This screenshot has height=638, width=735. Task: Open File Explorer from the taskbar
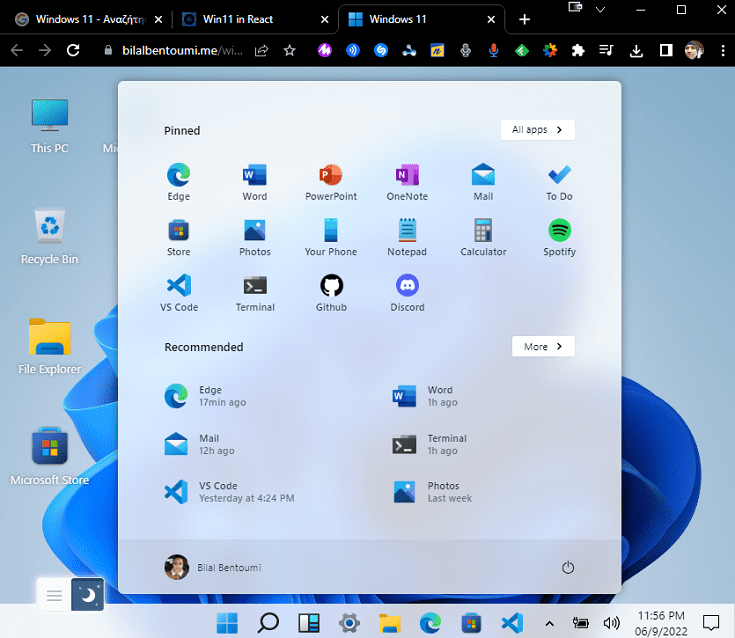coord(390,623)
